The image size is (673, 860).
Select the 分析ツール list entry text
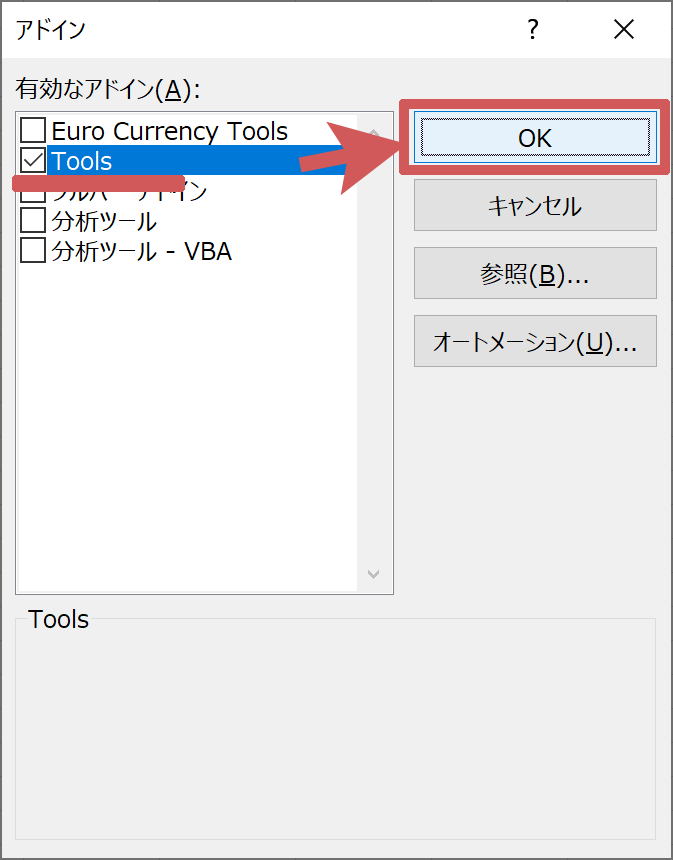pyautogui.click(x=104, y=221)
